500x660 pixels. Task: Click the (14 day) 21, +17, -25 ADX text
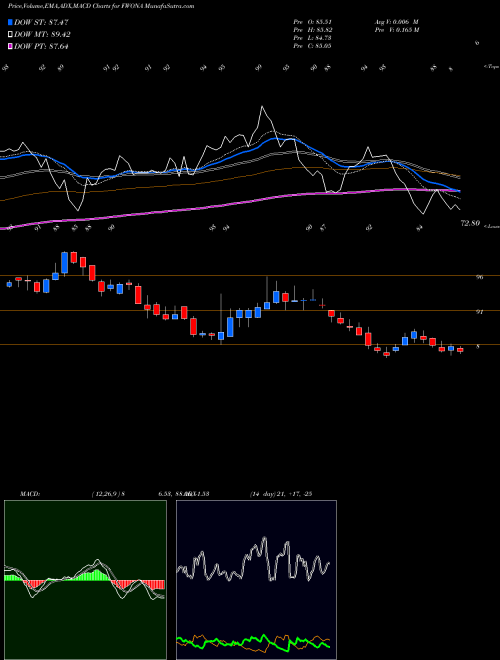(x=280, y=494)
